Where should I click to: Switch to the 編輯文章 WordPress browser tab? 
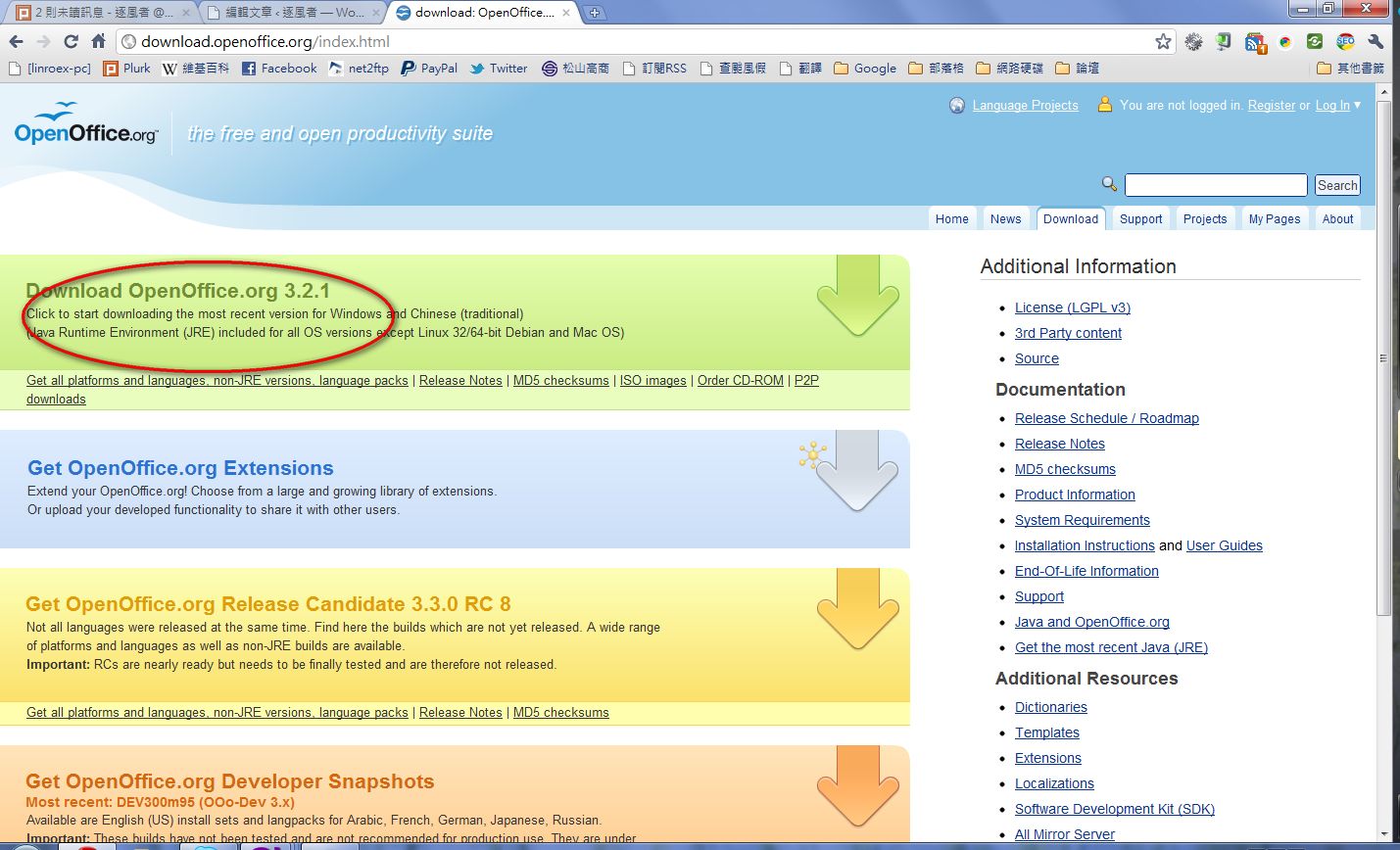pyautogui.click(x=291, y=13)
